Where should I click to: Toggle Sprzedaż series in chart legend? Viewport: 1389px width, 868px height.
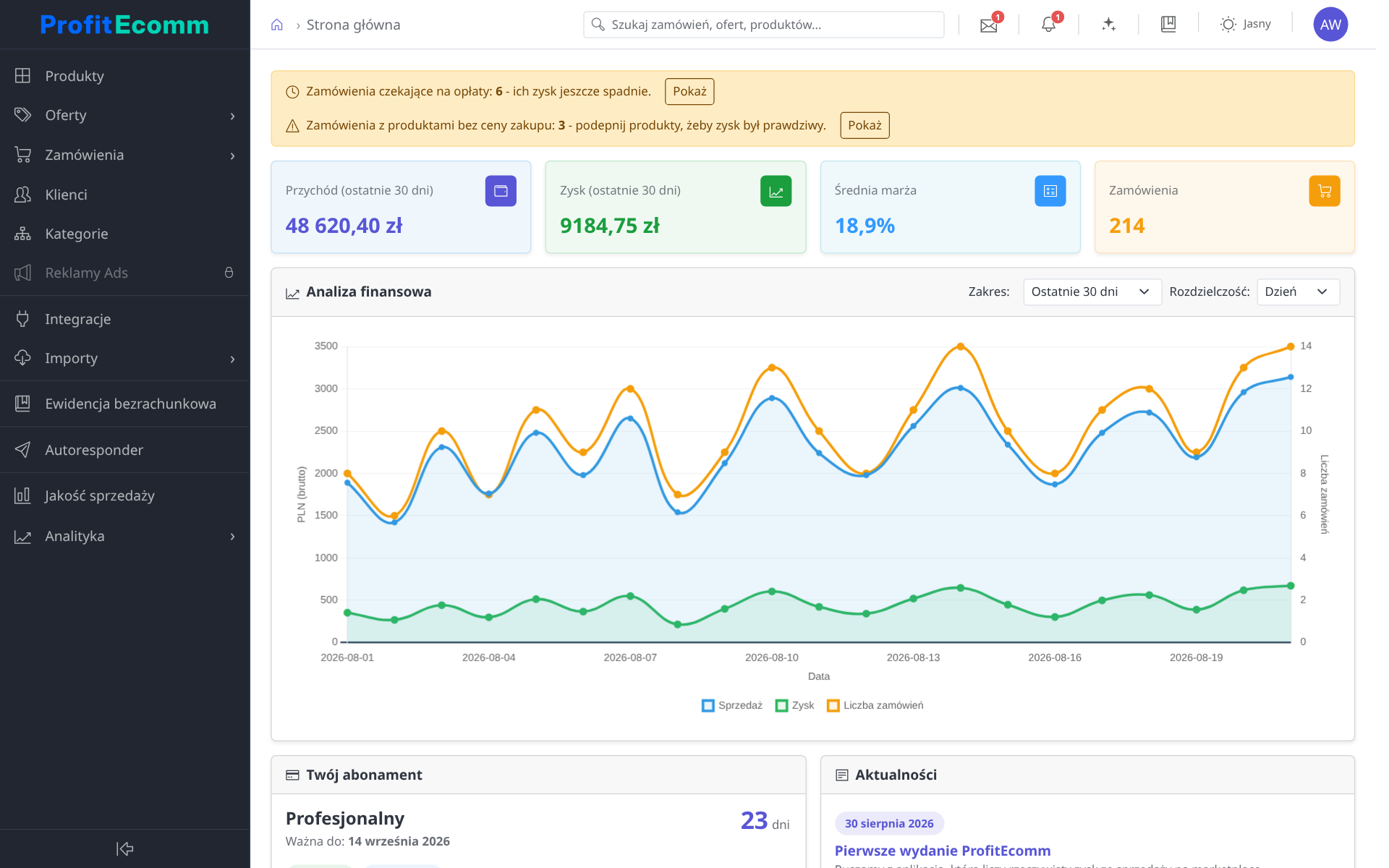[x=732, y=705]
